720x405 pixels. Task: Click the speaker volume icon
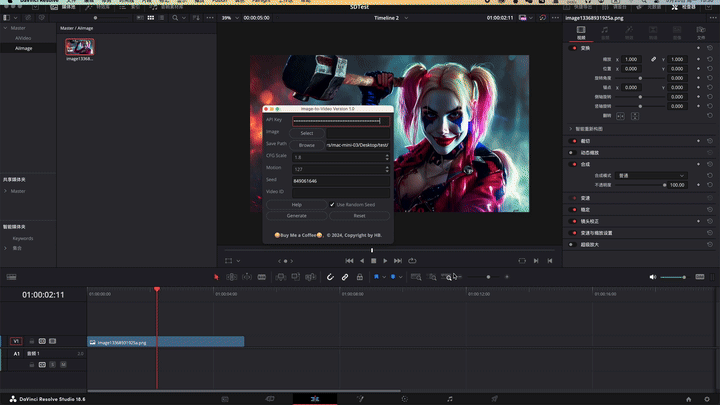coord(653,277)
